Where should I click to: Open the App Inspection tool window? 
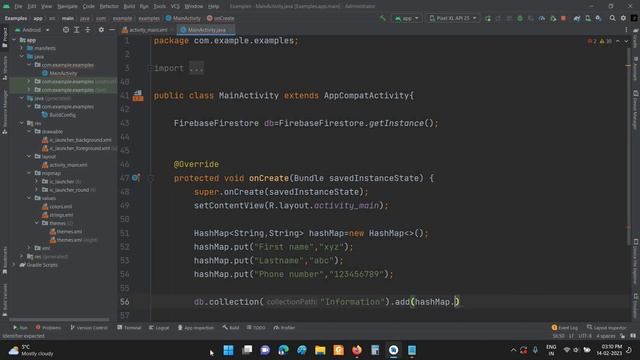[196, 328]
